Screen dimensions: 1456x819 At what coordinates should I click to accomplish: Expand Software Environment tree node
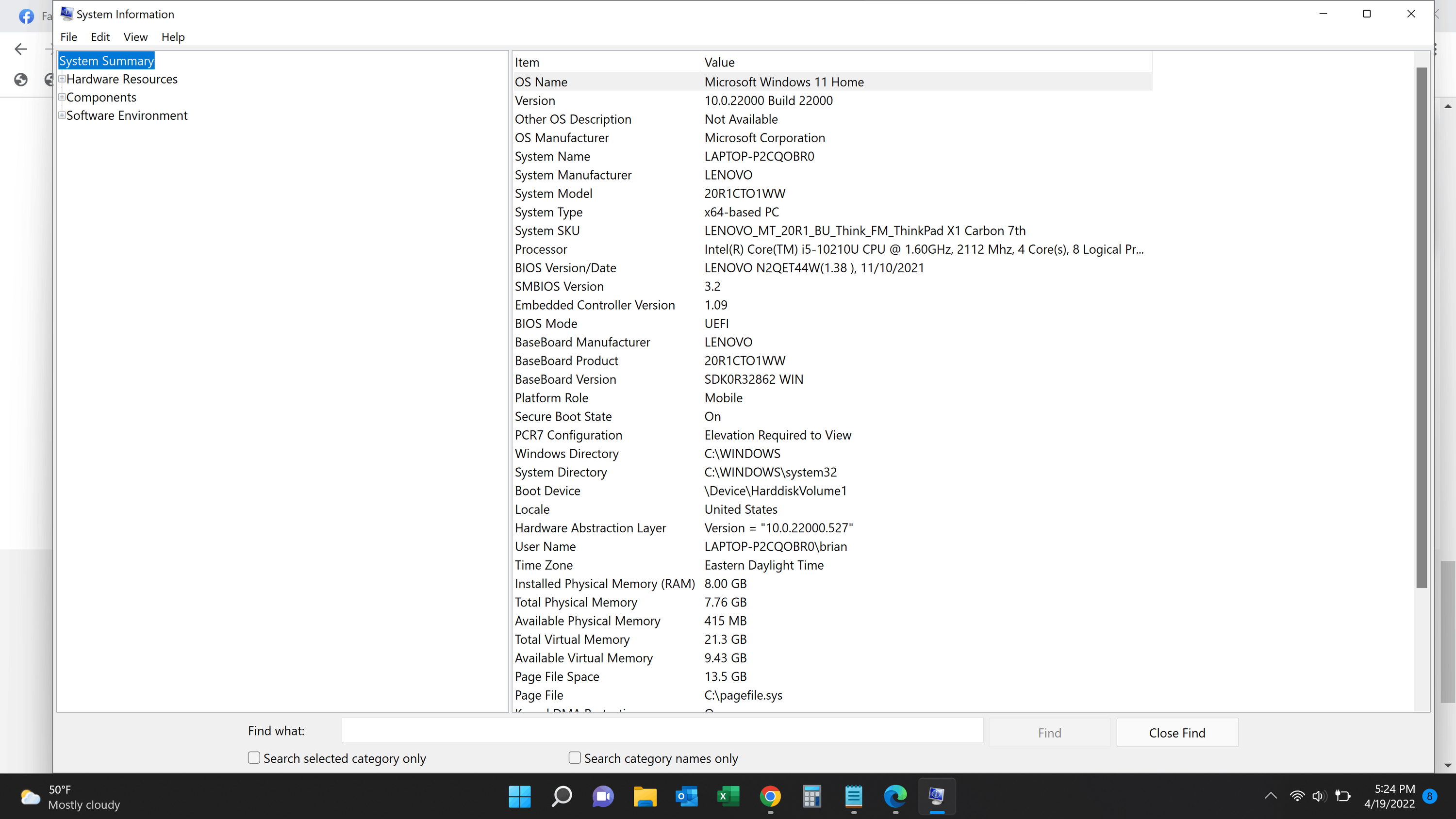(x=62, y=115)
